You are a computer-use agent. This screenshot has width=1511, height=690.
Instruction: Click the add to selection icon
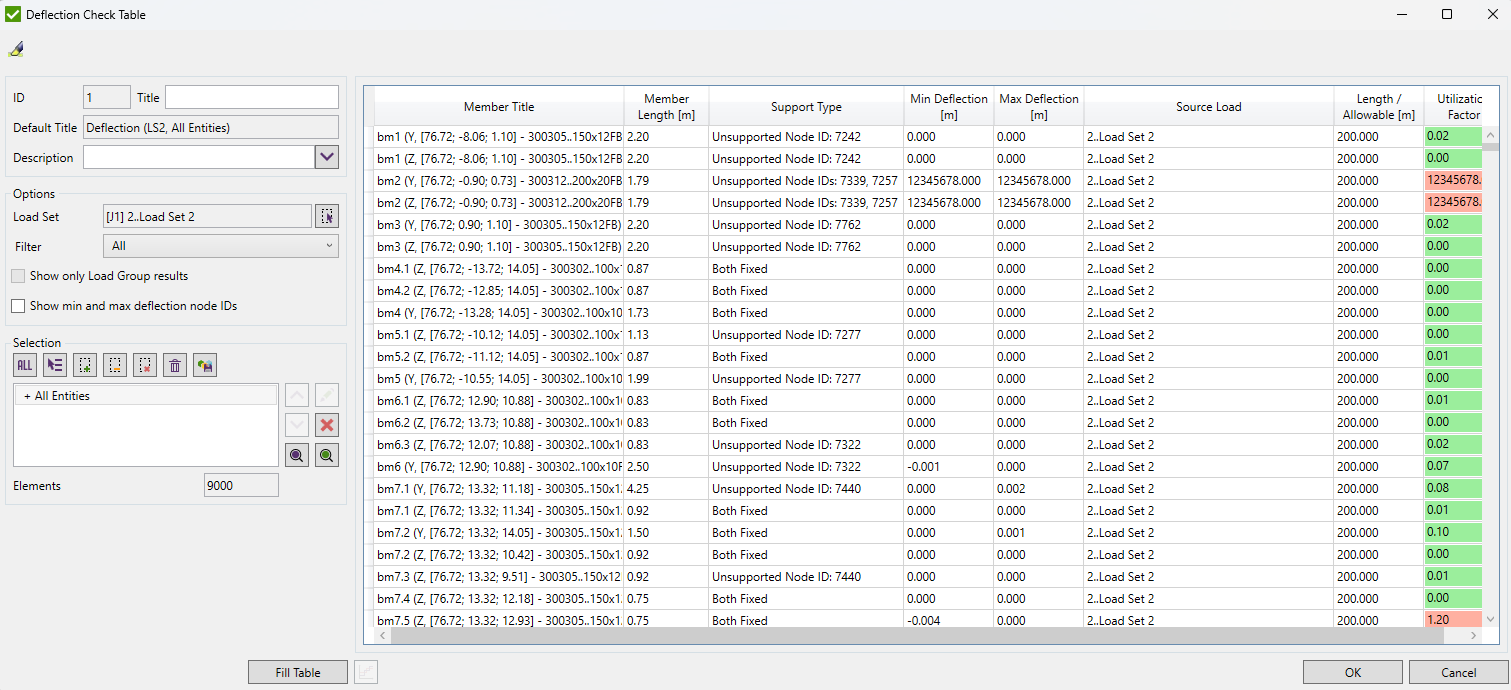tap(85, 365)
